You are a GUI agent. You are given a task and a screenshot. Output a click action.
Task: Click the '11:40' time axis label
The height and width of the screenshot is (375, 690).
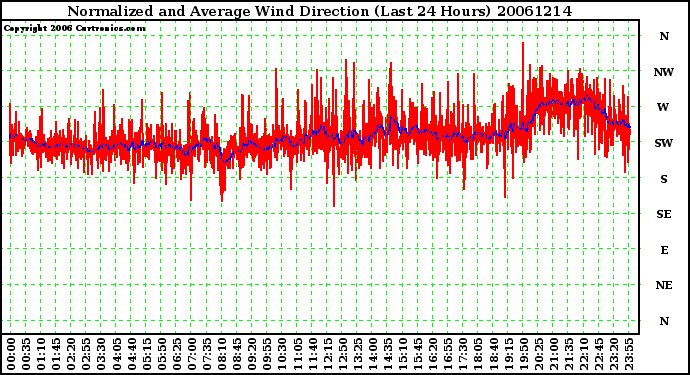(x=312, y=354)
